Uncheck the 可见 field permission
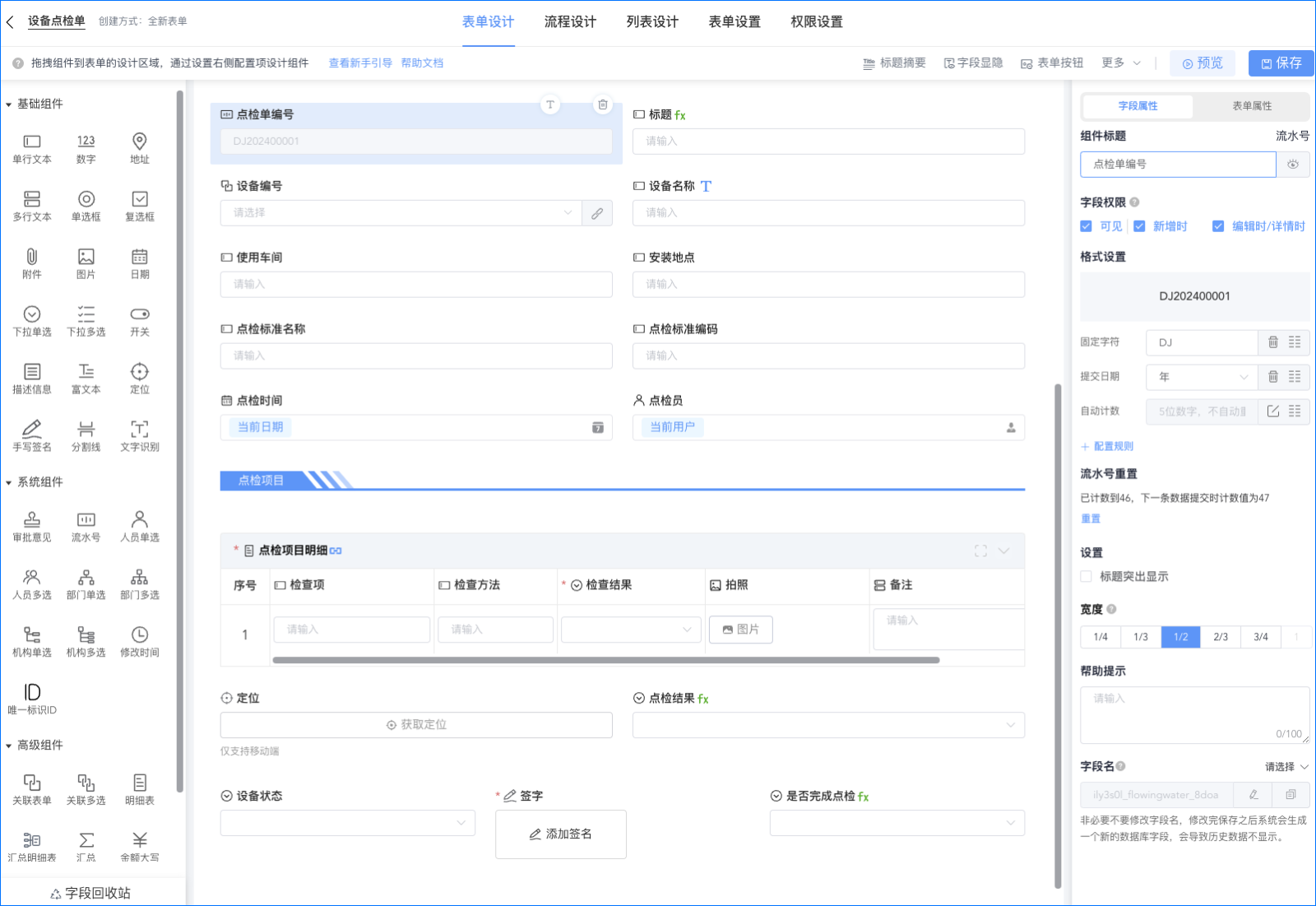The height and width of the screenshot is (906, 1316). (x=1087, y=225)
